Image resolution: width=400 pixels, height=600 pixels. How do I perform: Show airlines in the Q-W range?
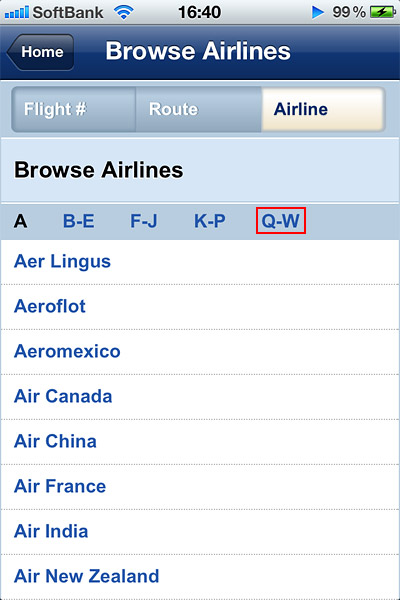pyautogui.click(x=281, y=220)
